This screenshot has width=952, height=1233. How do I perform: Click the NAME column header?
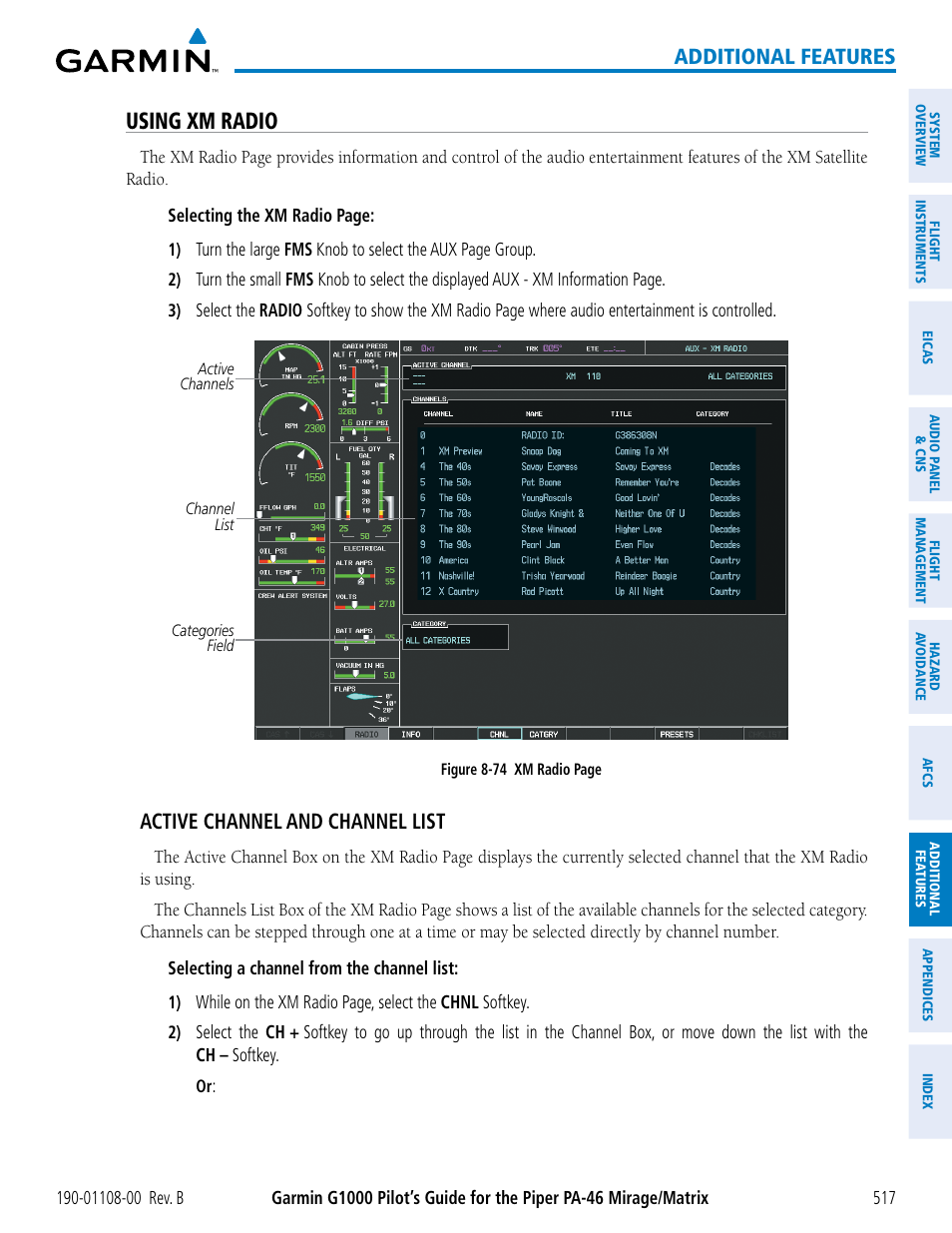point(534,413)
